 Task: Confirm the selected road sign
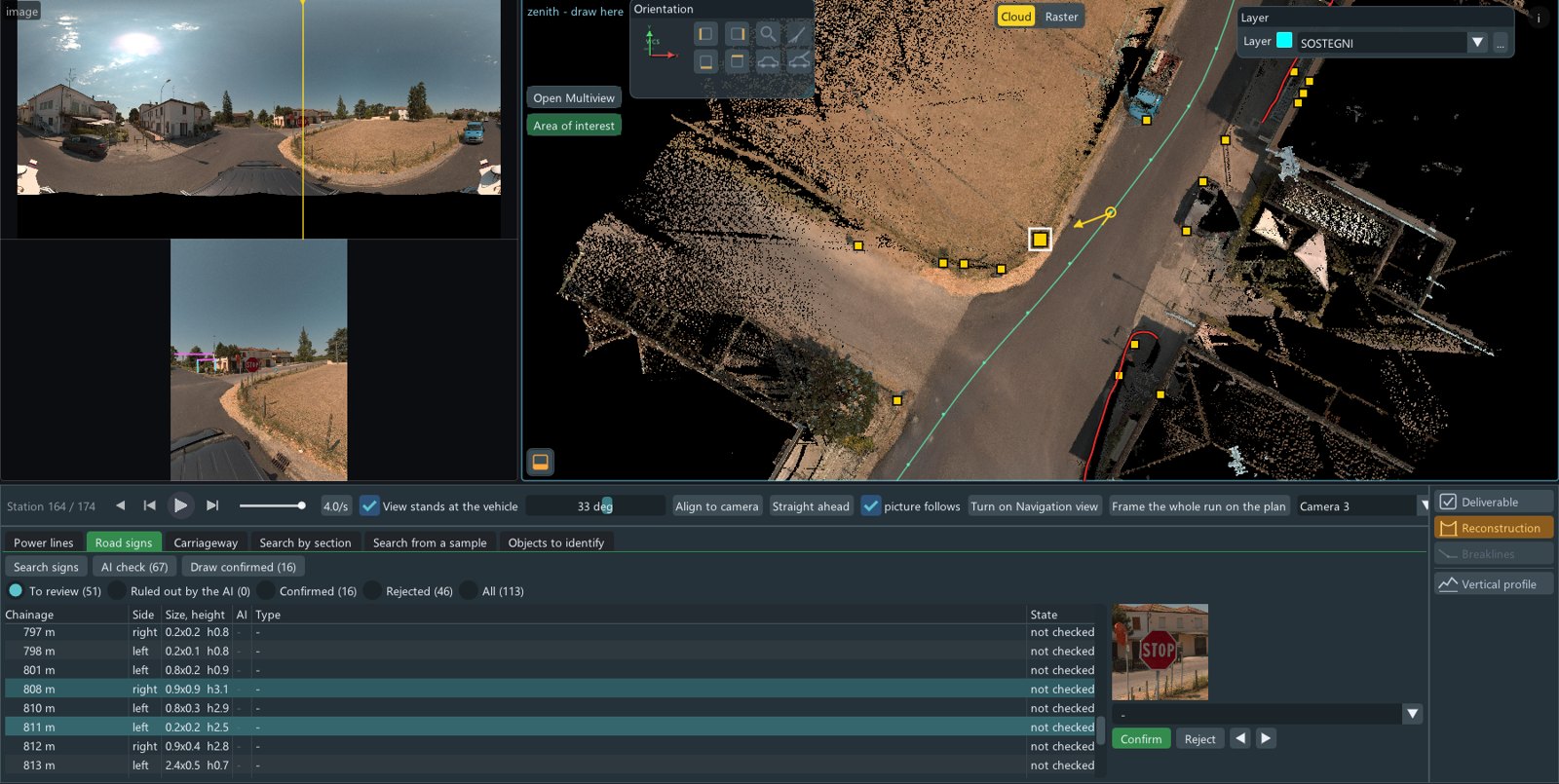click(x=1141, y=739)
